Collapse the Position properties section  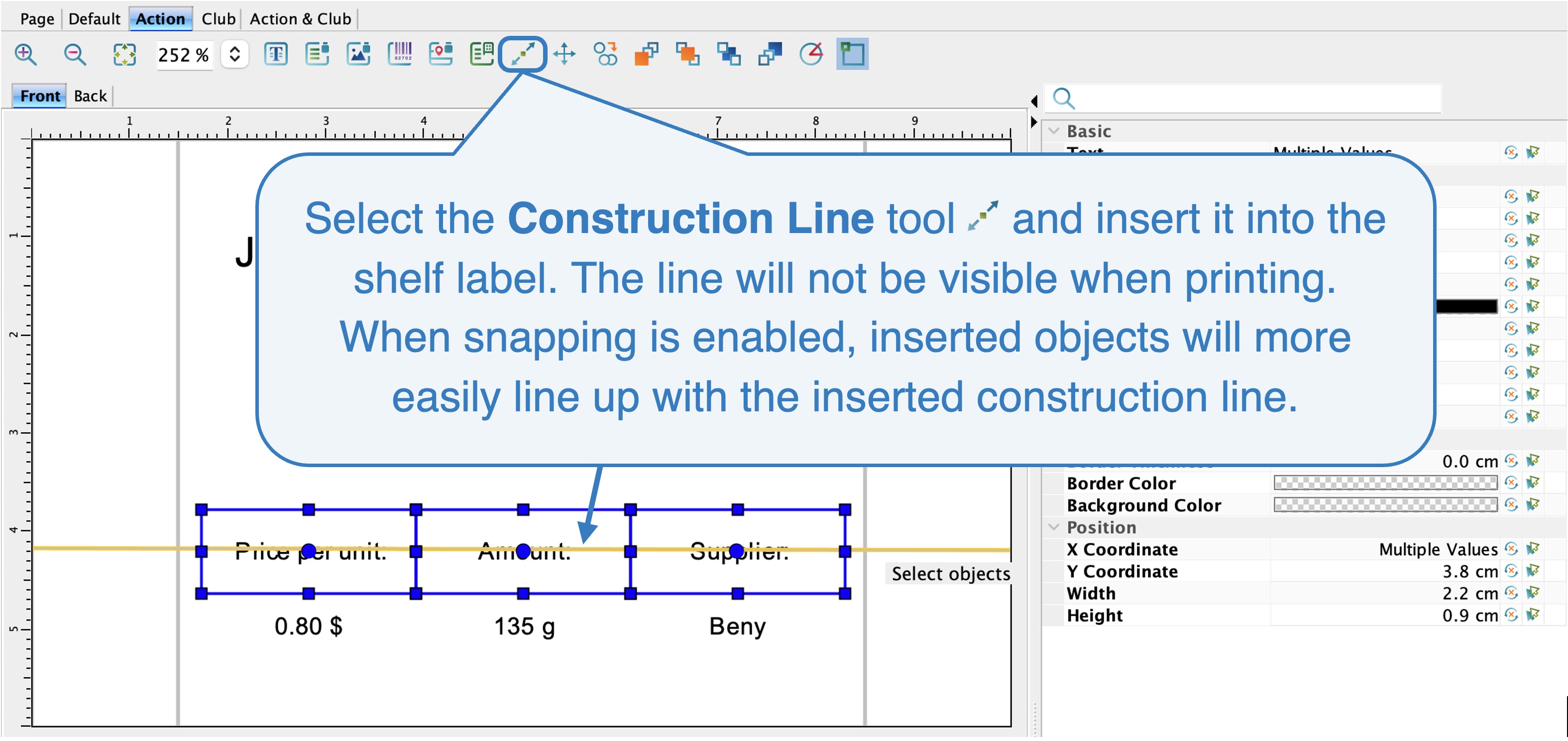tap(1054, 527)
